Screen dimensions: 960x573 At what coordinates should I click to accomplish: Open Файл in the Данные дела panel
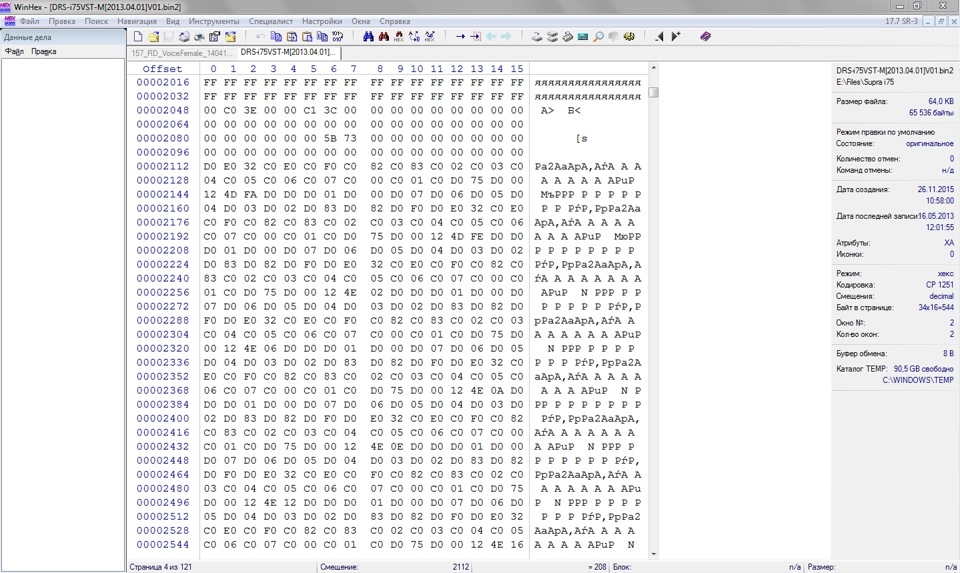point(14,51)
